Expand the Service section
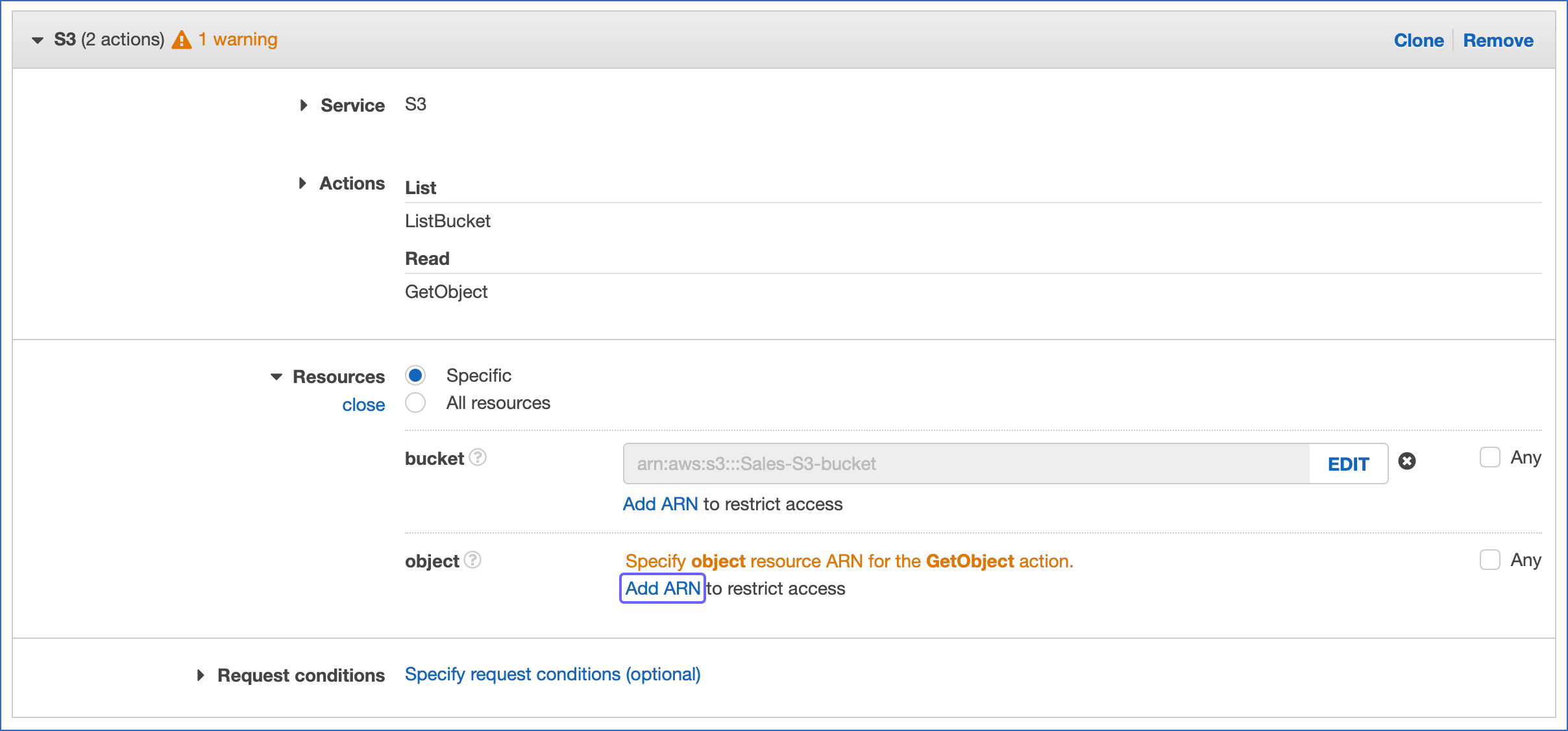This screenshot has height=731, width=1568. (x=303, y=105)
